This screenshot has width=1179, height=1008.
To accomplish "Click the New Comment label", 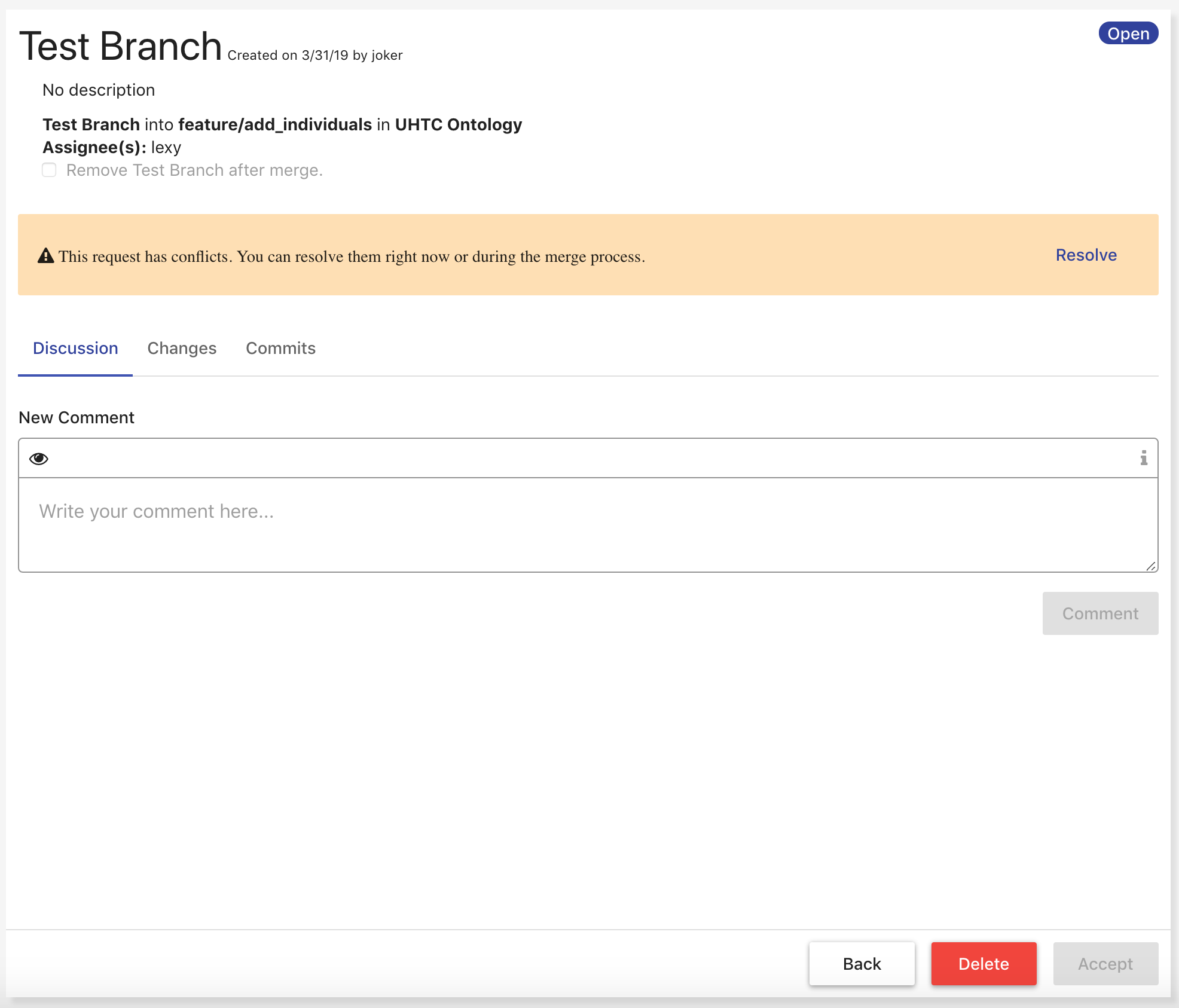I will (77, 418).
